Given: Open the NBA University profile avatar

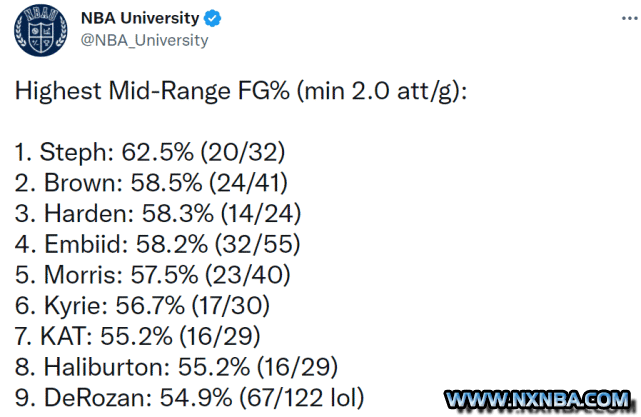Looking at the screenshot, I should coord(40,30).
